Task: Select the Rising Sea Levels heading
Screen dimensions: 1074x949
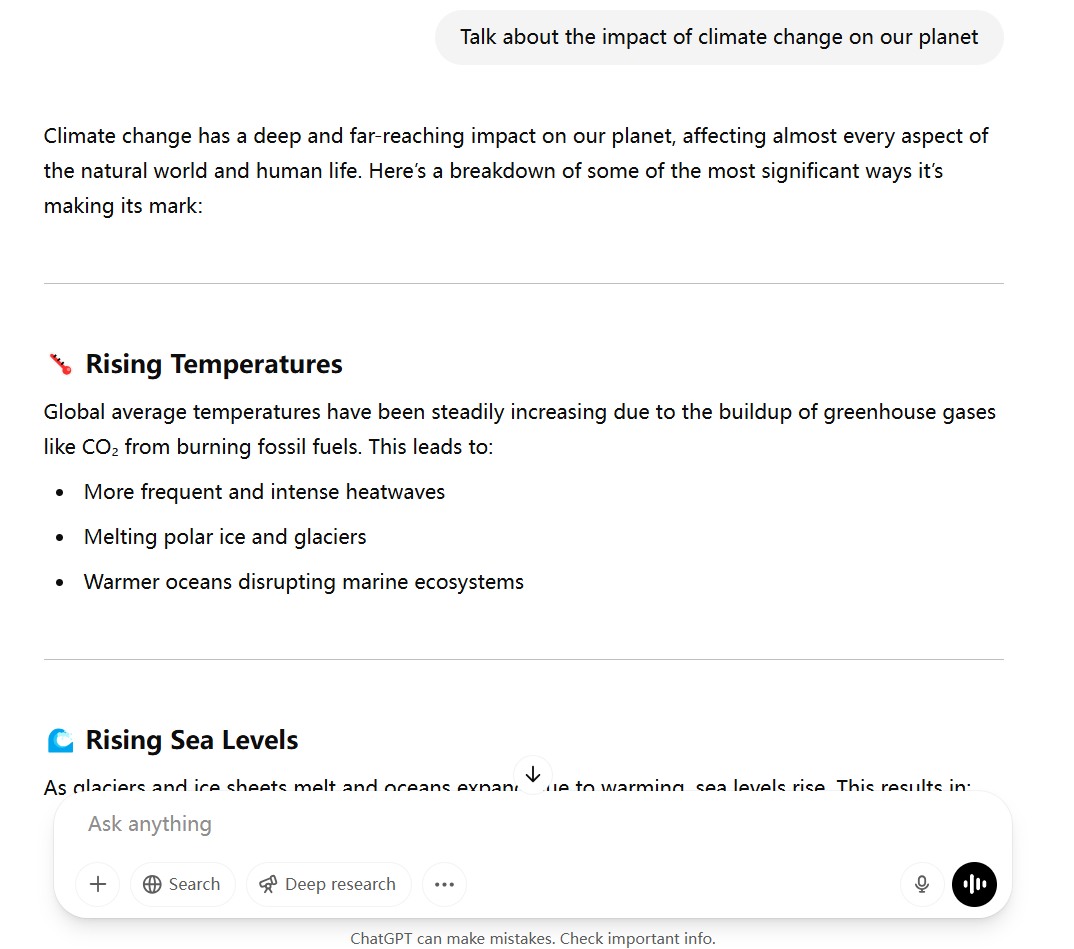Action: [192, 740]
